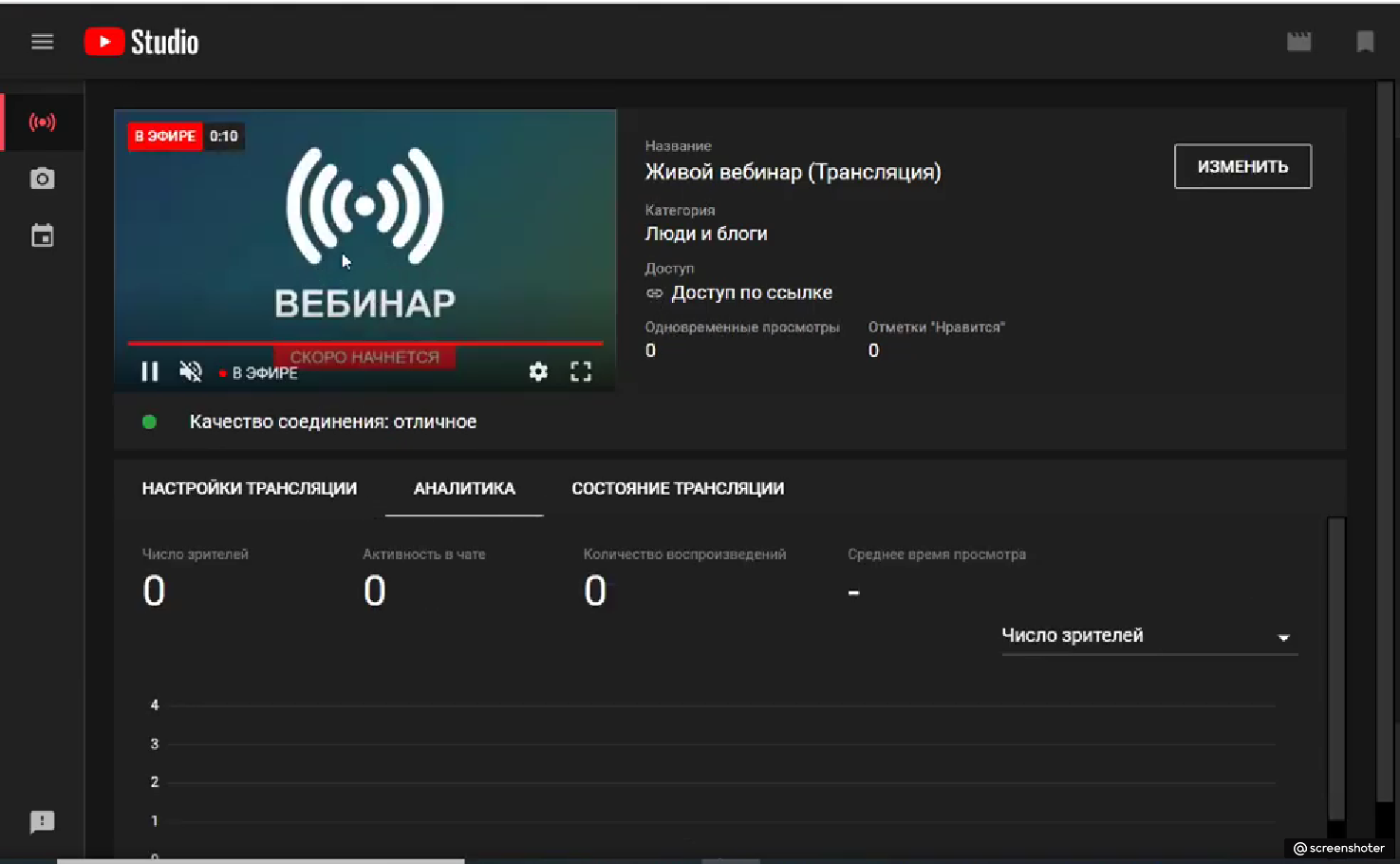Click the ИЗМЕНИТЬ button
The image size is (1400, 864).
pyautogui.click(x=1242, y=167)
